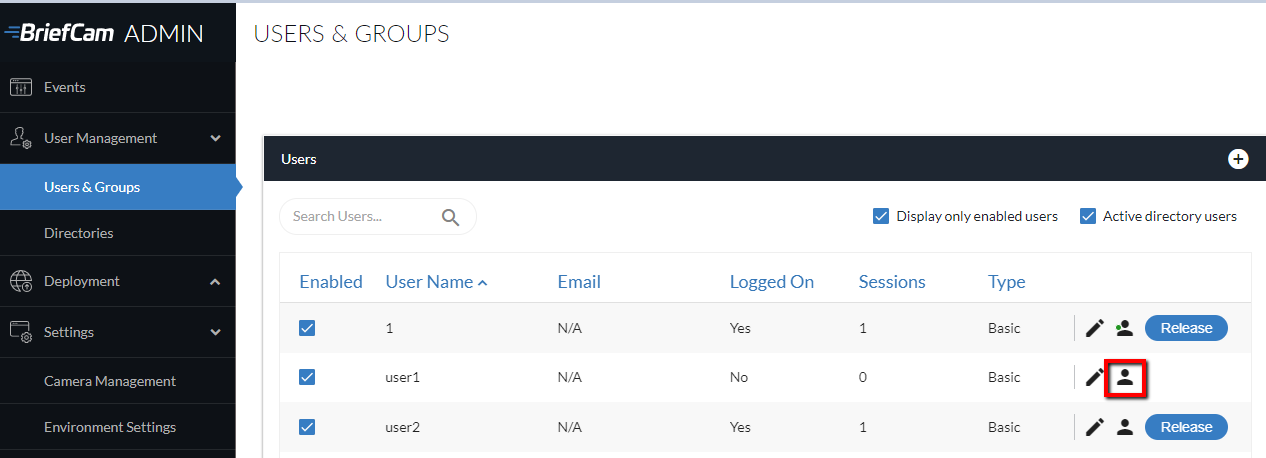This screenshot has height=458, width=1266.
Task: Click the person icon for user2
Action: 1124,427
